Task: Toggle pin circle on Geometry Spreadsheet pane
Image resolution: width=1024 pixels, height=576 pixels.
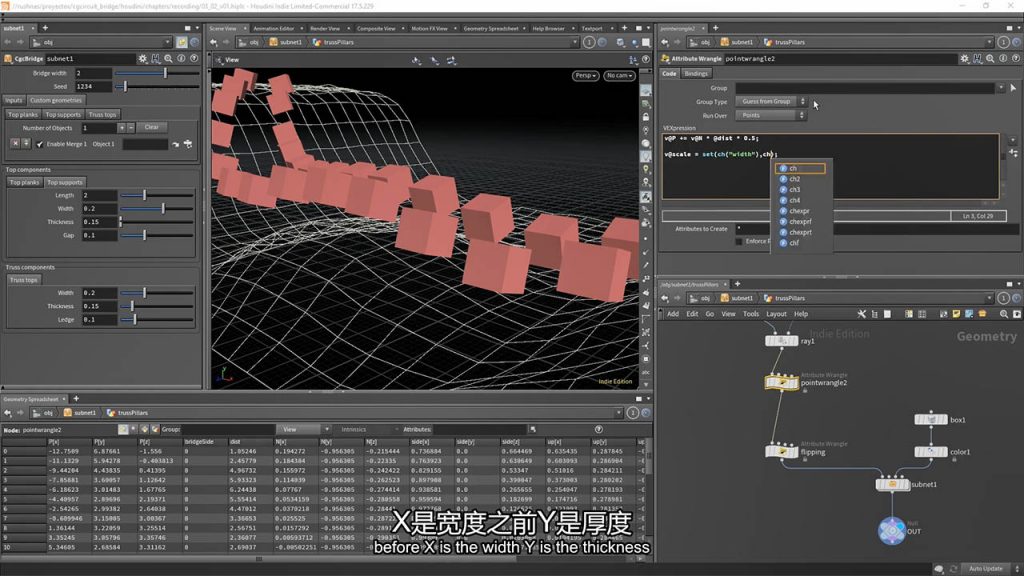Action: pyautogui.click(x=633, y=413)
